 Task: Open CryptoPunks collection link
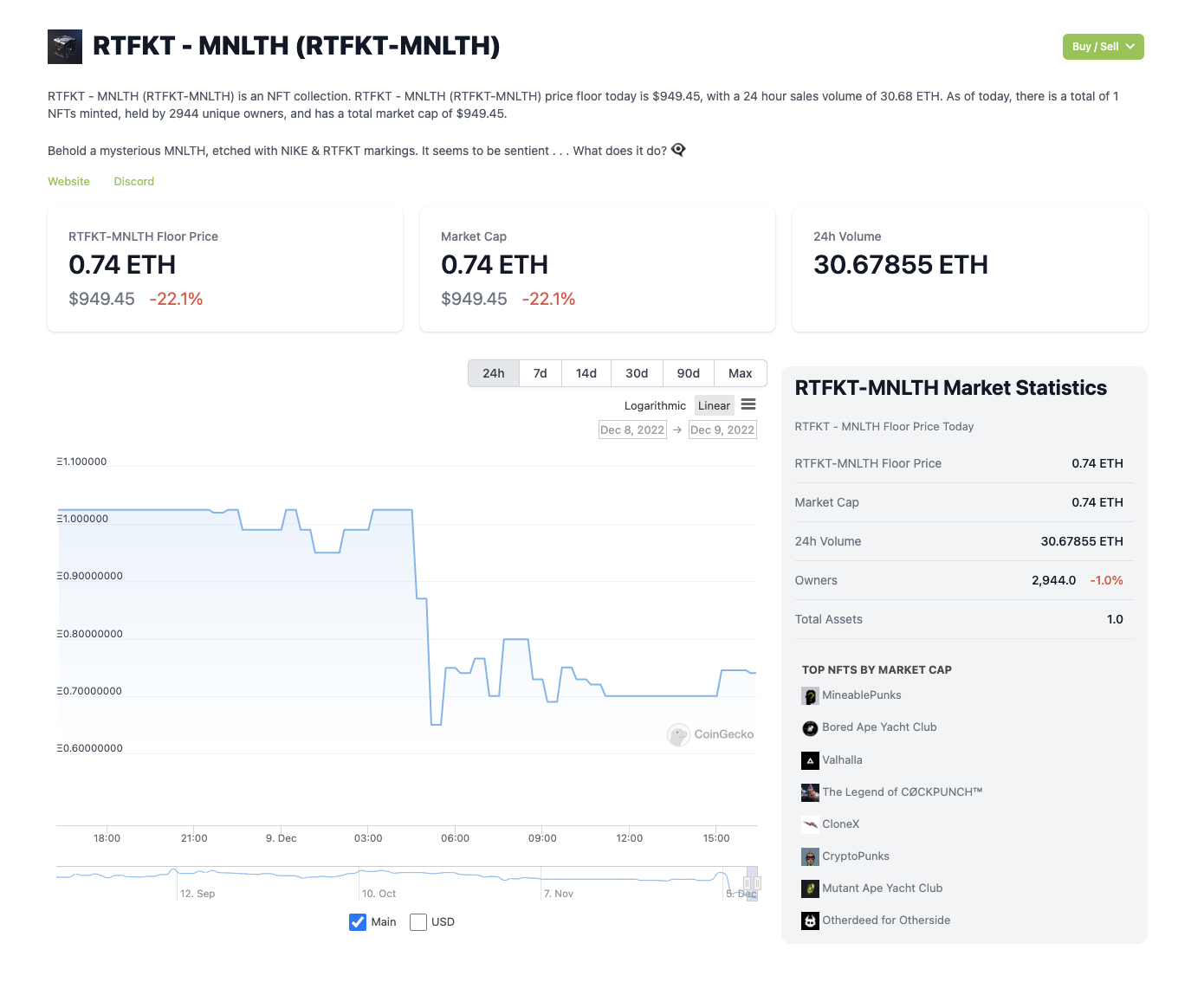856,856
